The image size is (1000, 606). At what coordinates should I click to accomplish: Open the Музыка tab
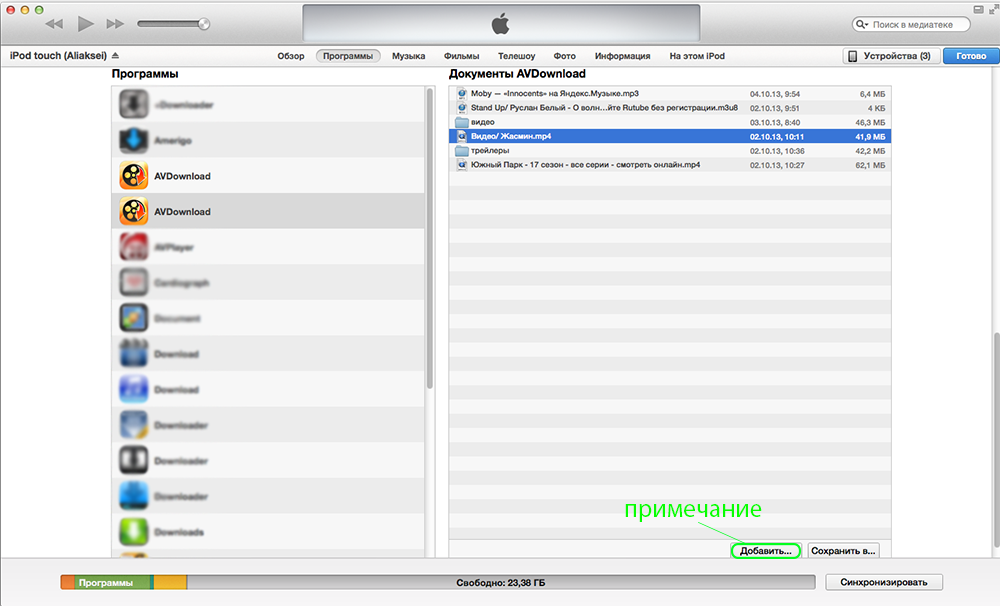tap(409, 56)
